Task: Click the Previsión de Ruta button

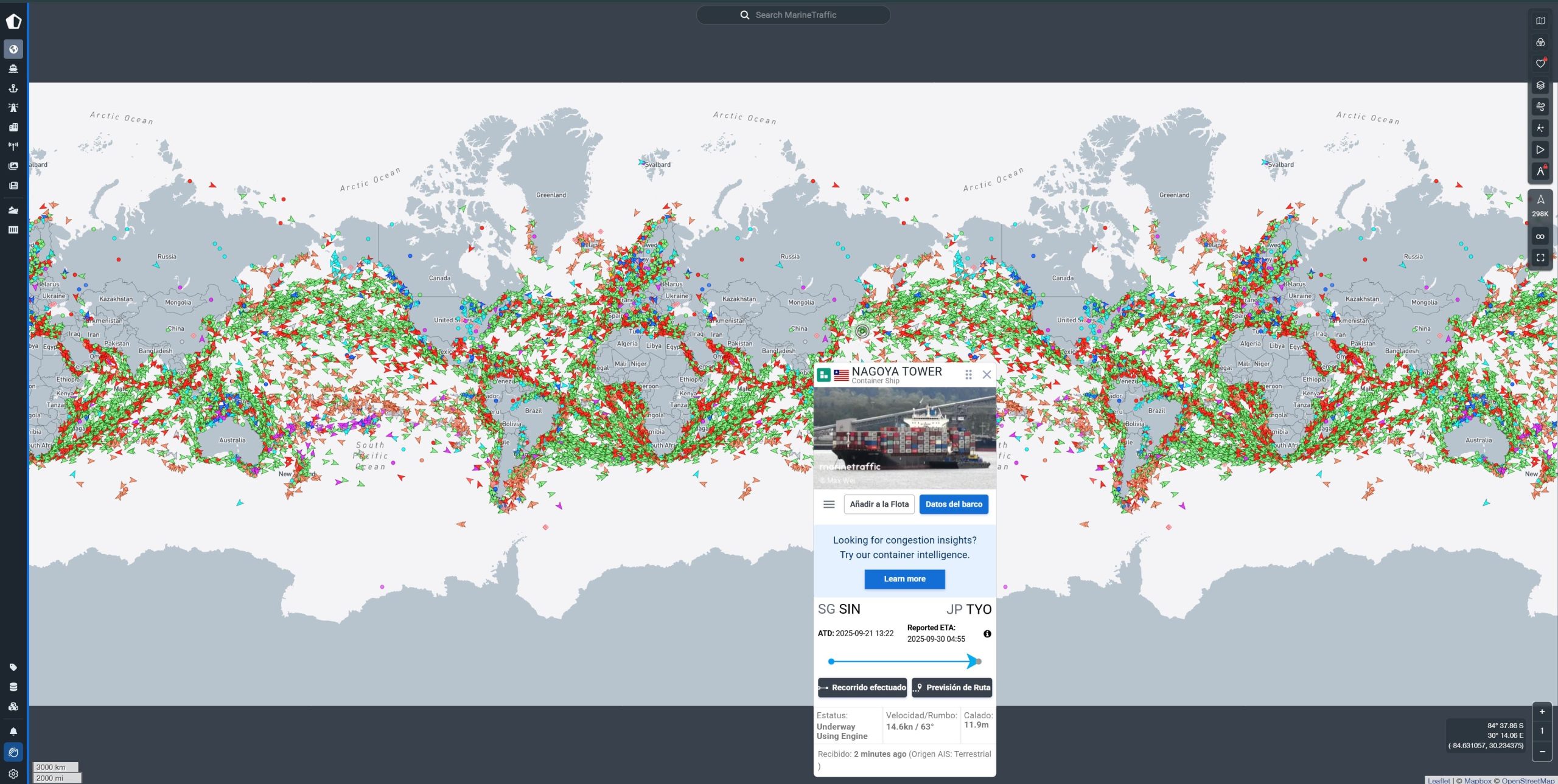Action: [x=952, y=687]
